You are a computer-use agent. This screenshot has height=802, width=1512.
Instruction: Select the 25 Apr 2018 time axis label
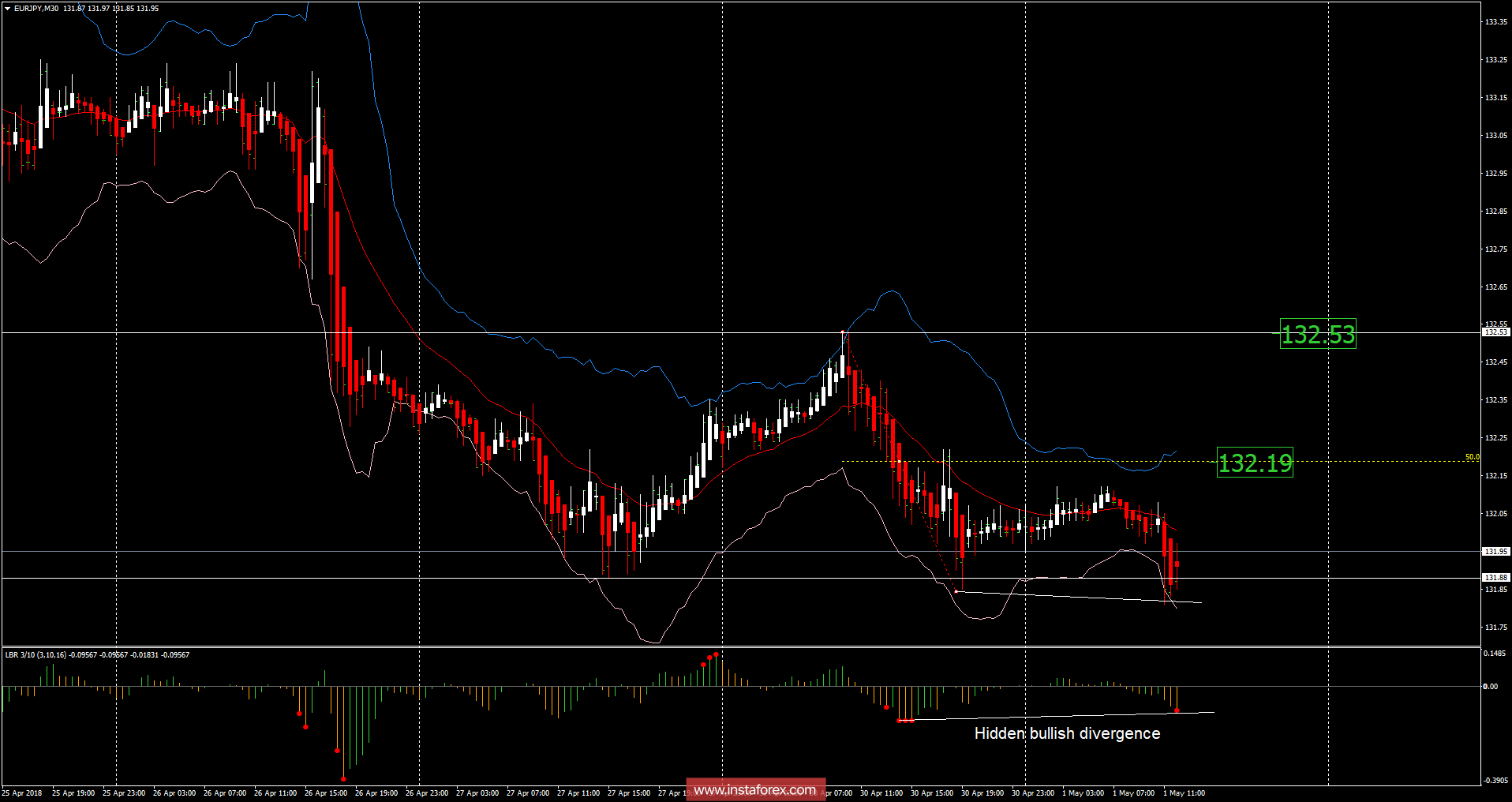(21, 793)
